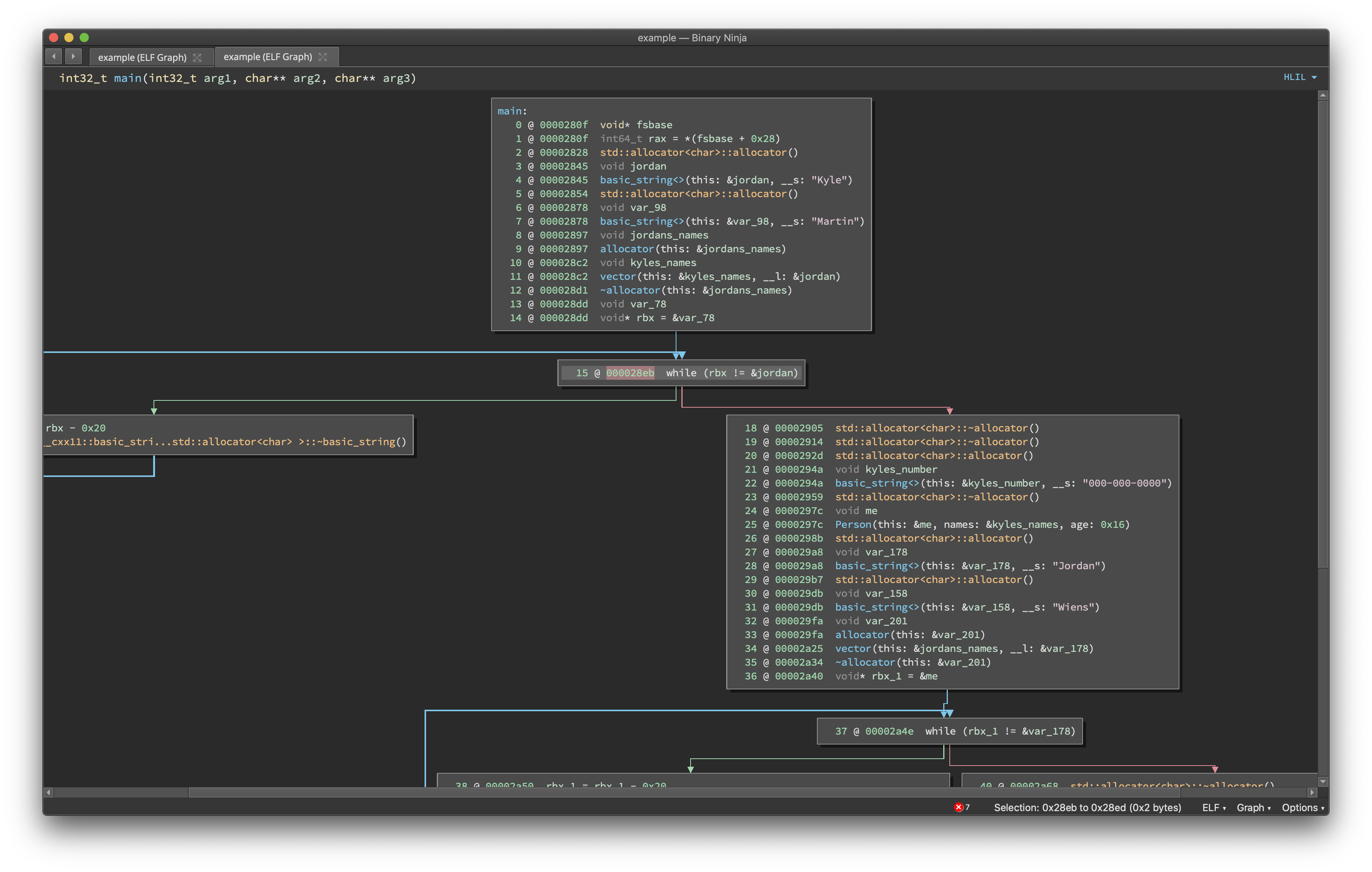
Task: Open the Graph view mode dropdown
Action: coord(1253,808)
